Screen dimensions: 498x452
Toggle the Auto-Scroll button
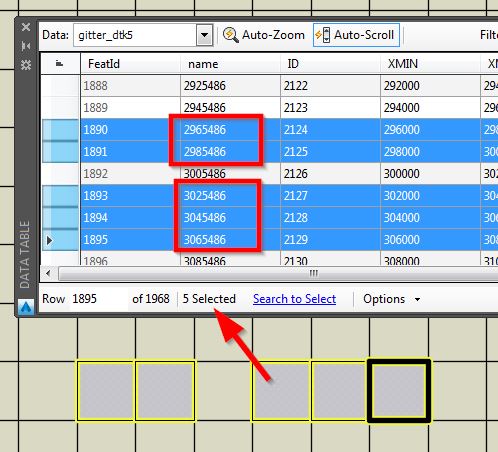click(356, 35)
